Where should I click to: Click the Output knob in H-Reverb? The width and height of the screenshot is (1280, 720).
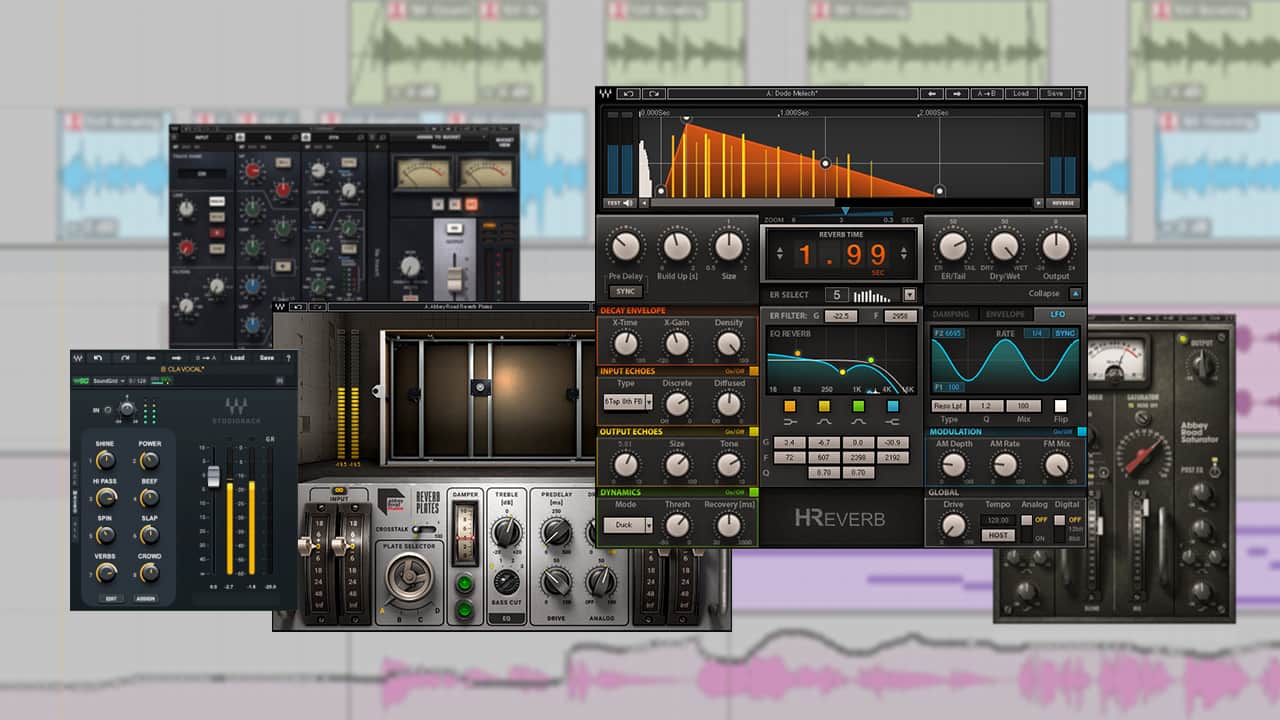click(x=1056, y=246)
